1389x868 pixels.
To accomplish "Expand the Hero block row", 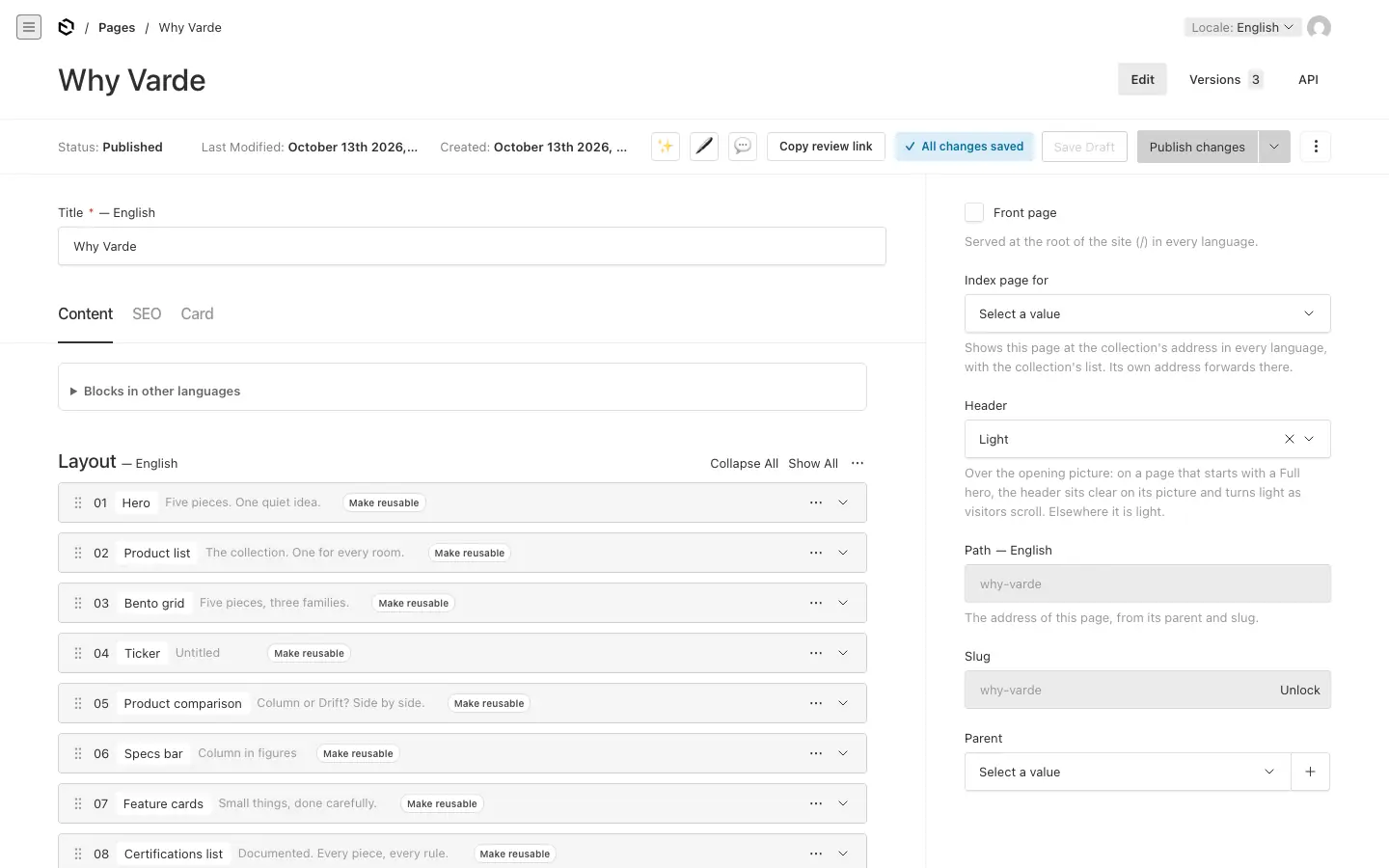I will (843, 502).
